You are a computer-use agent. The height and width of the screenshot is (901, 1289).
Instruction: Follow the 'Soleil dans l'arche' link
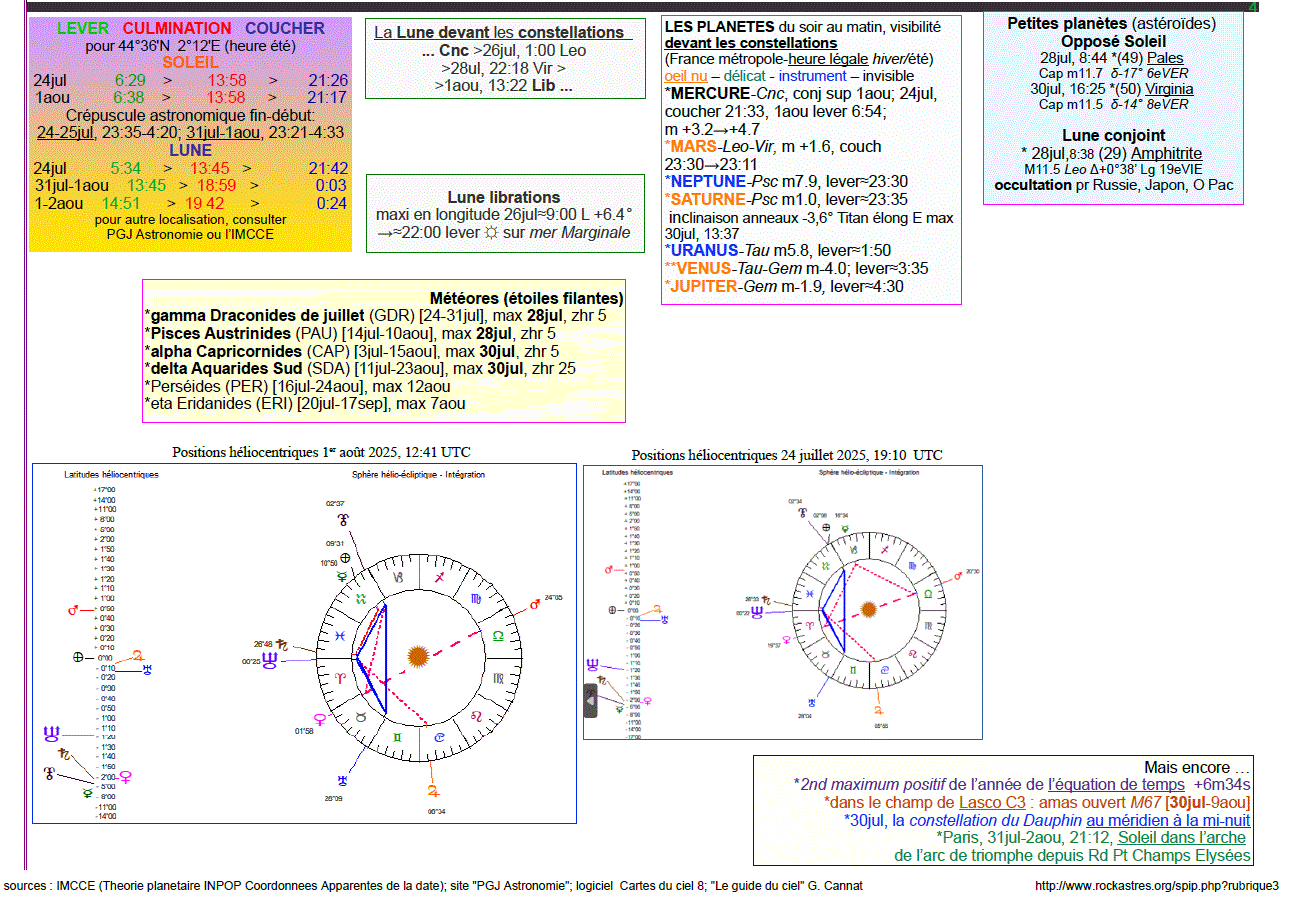pos(1181,837)
